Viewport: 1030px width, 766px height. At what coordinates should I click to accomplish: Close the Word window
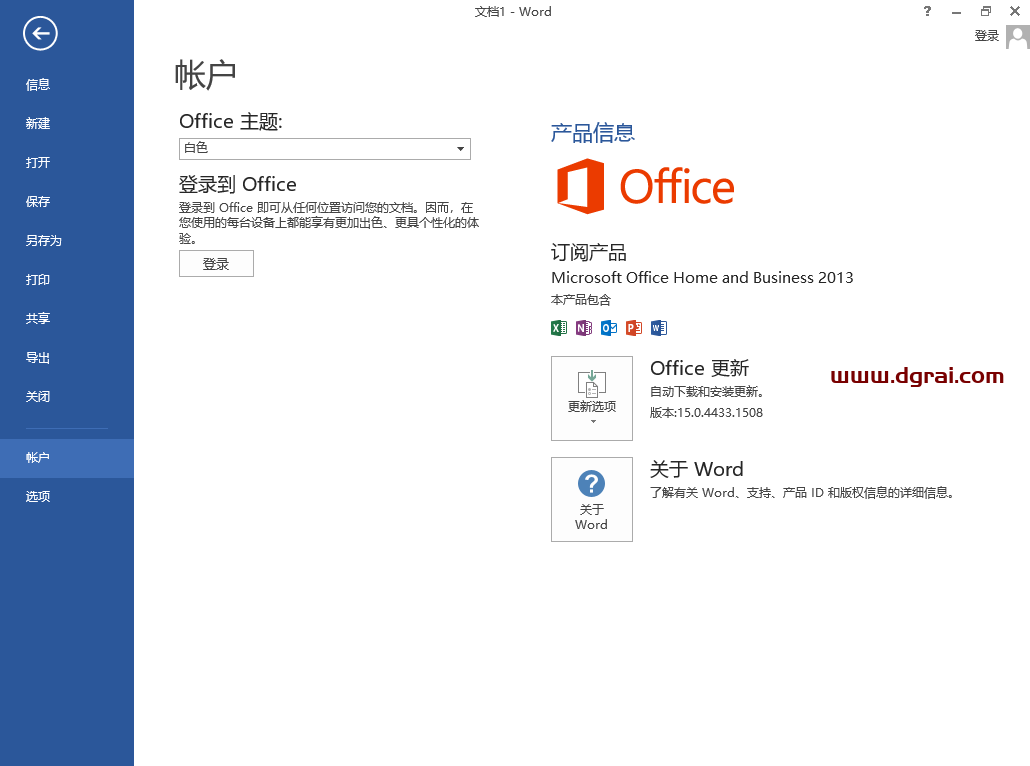(x=1014, y=11)
